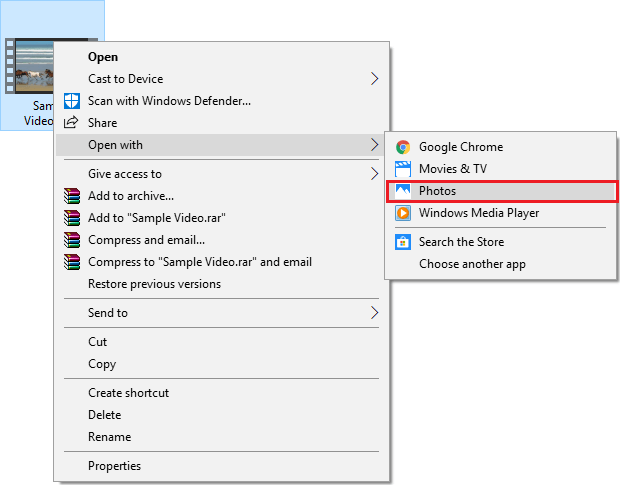The height and width of the screenshot is (485, 620).
Task: Click the WinRAR icon beside Add to archive...
Action: point(72,196)
